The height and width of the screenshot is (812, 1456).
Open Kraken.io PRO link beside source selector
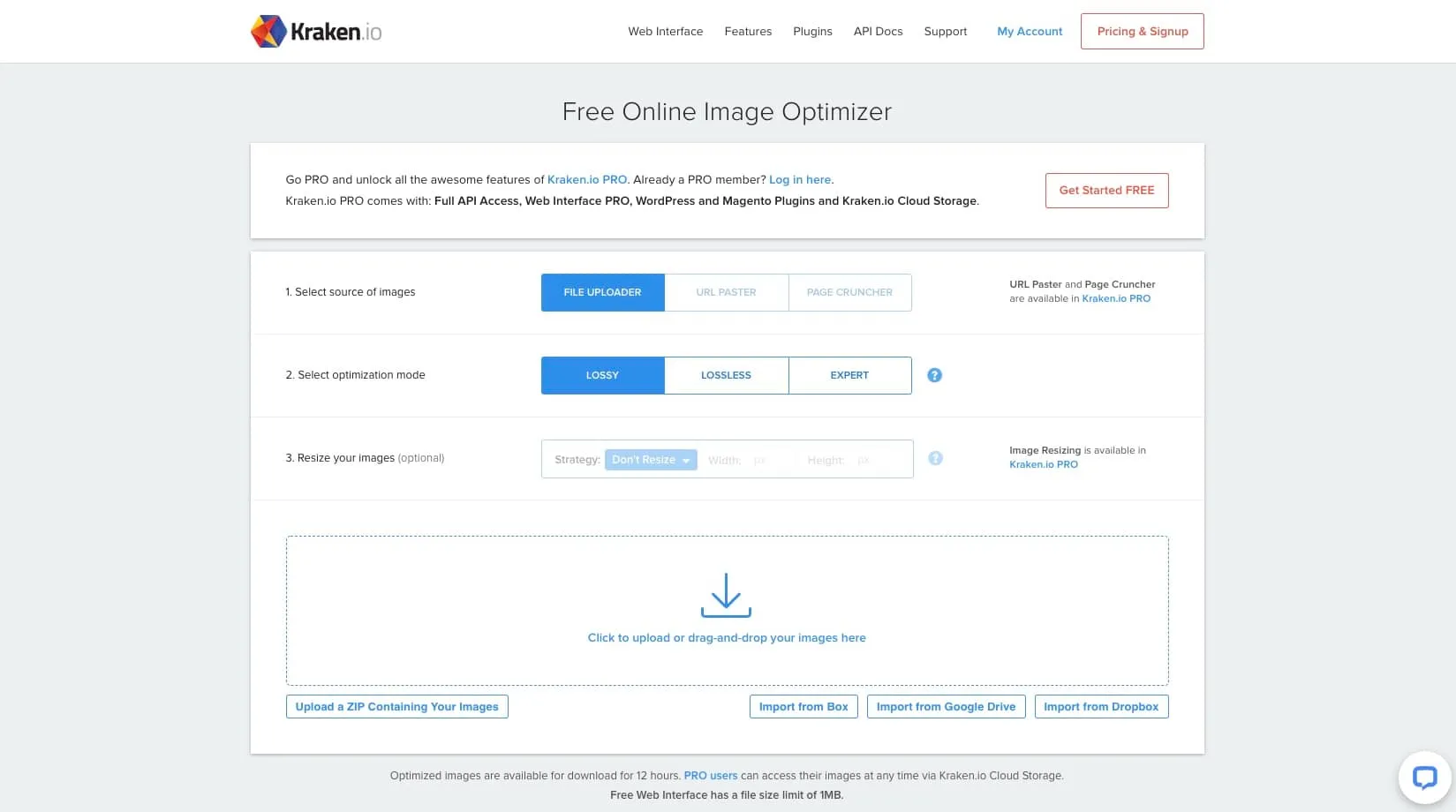[x=1116, y=299]
